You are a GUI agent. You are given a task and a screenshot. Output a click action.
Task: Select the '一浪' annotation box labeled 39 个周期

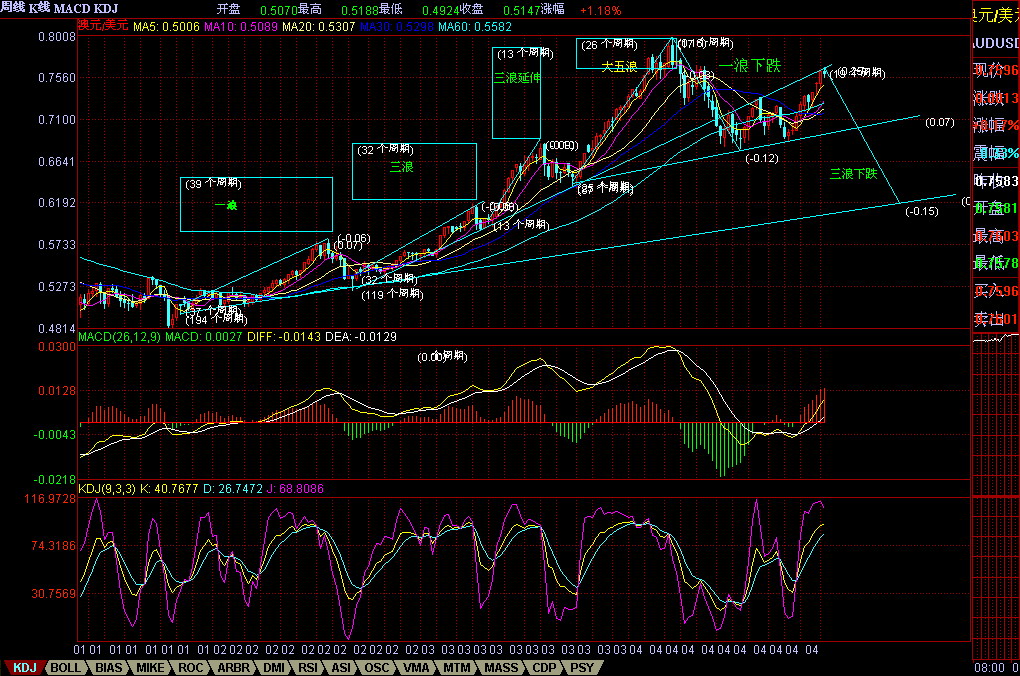tap(256, 204)
